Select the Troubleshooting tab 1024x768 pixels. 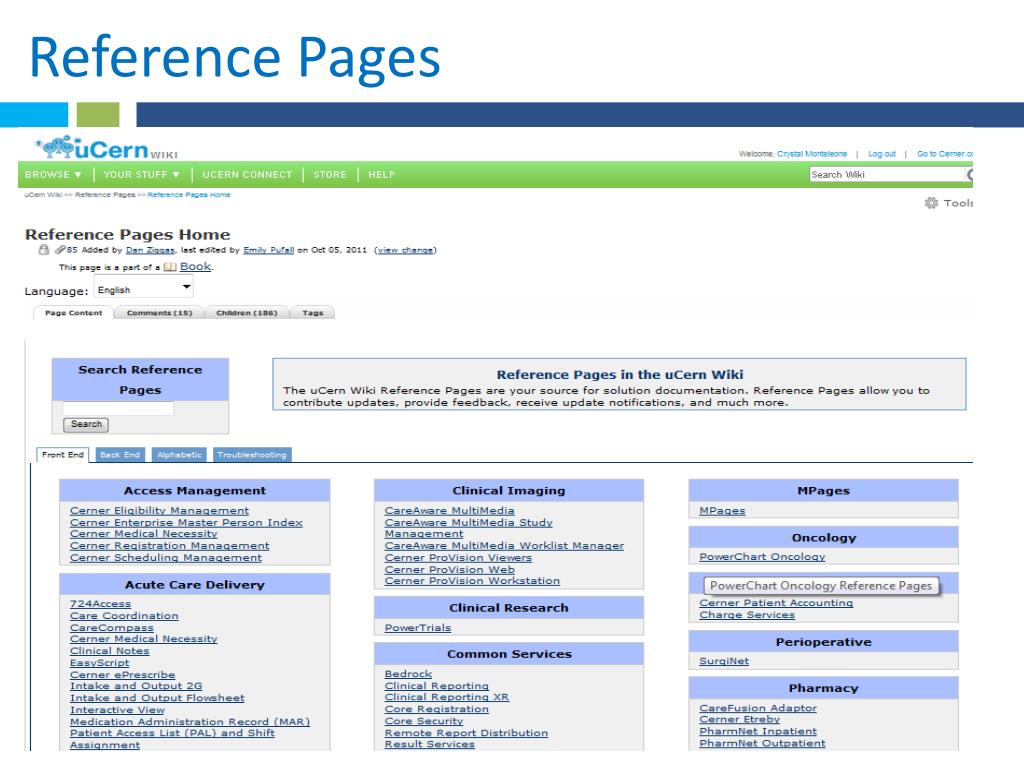tap(252, 455)
